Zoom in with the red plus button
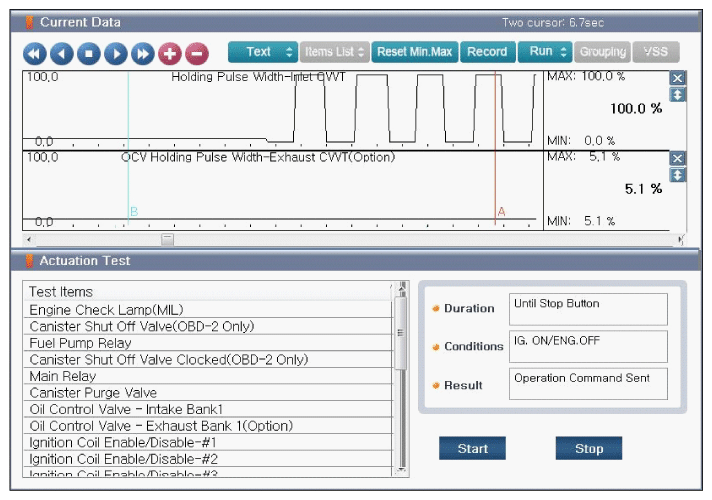 click(170, 54)
